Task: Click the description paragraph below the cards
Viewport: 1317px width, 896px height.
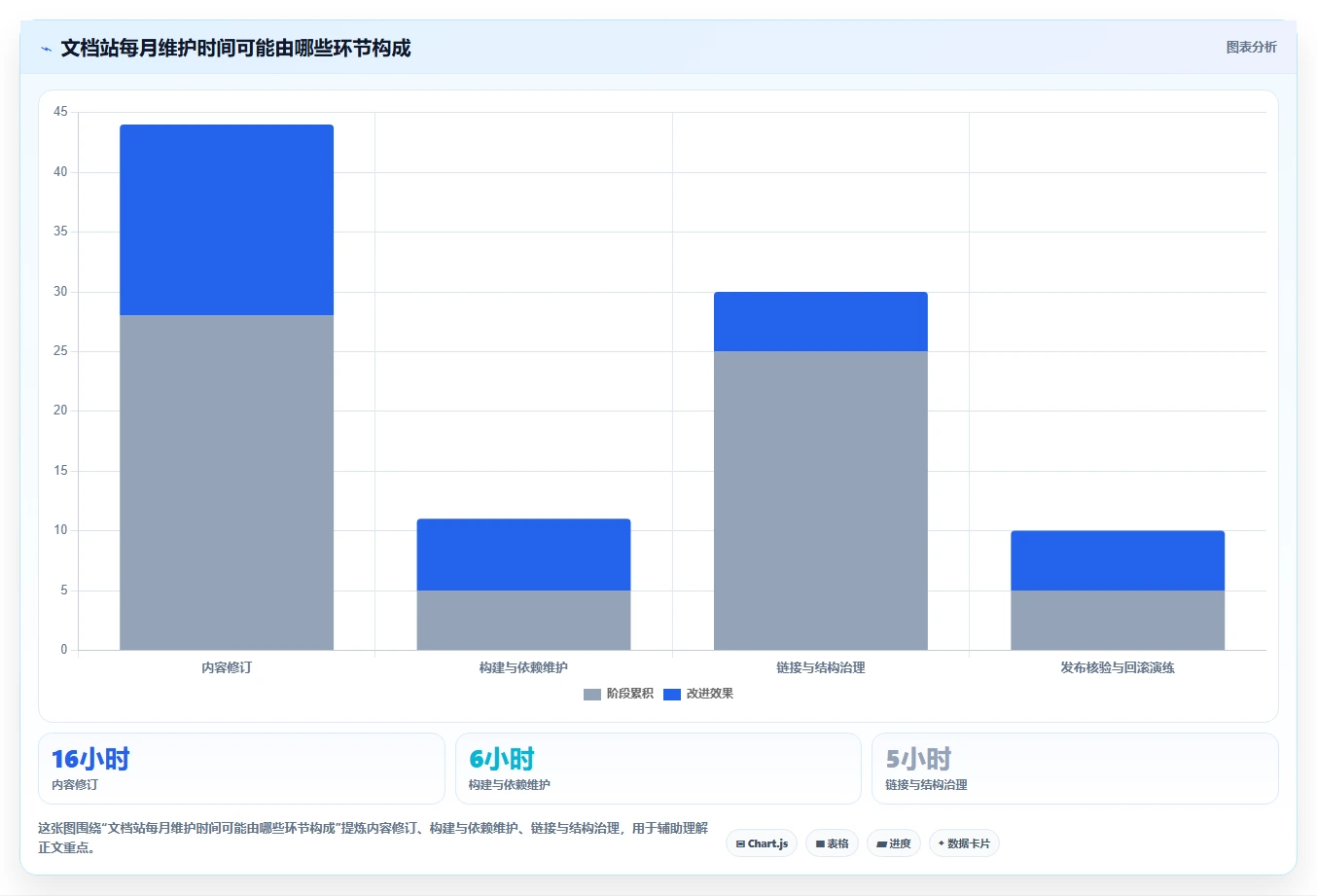Action: pyautogui.click(x=374, y=838)
